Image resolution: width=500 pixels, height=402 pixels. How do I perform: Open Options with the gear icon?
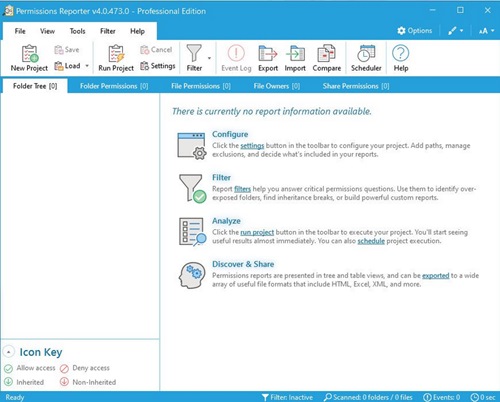(415, 31)
